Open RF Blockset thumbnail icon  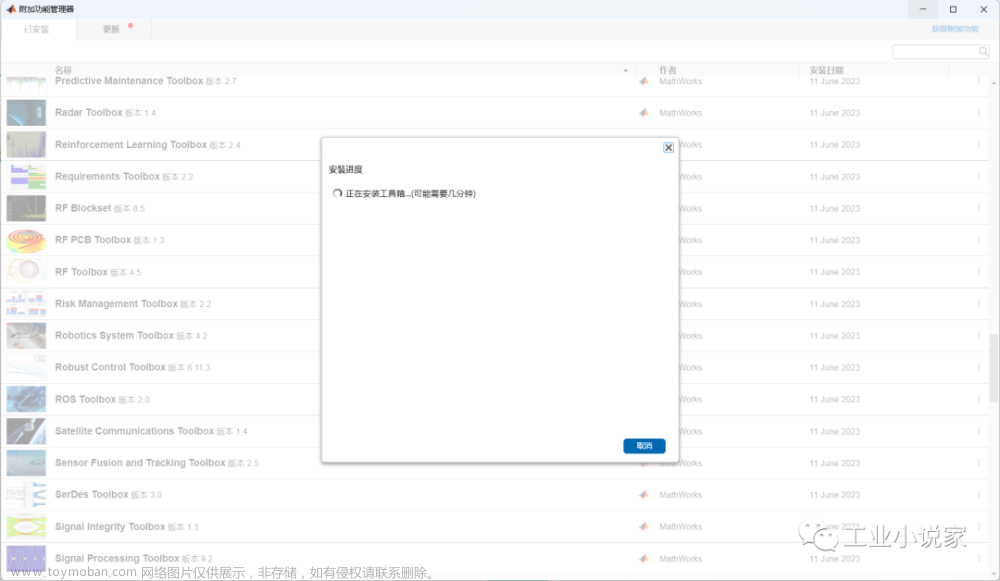[26, 209]
